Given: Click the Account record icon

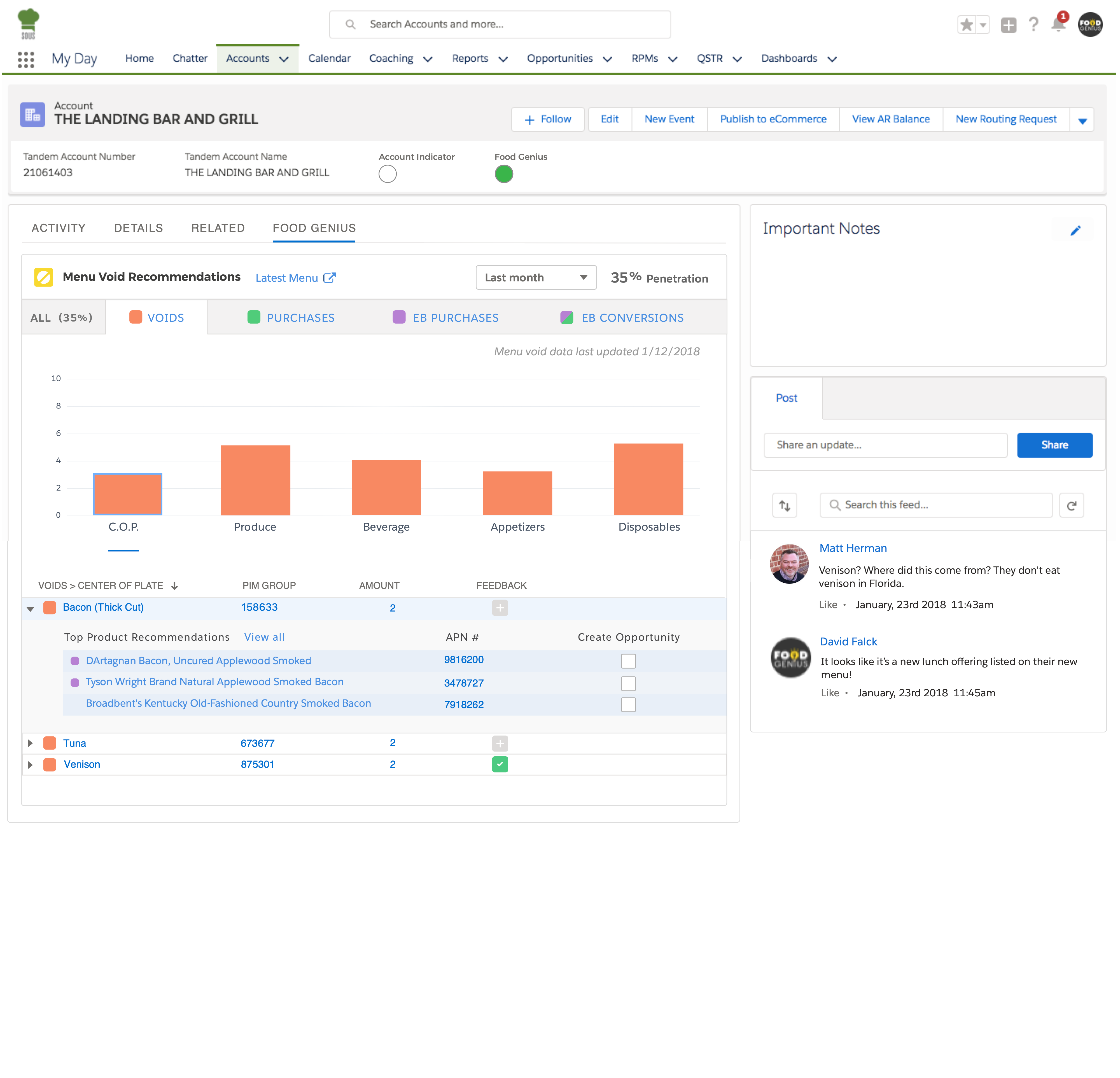Looking at the screenshot, I should (x=32, y=114).
